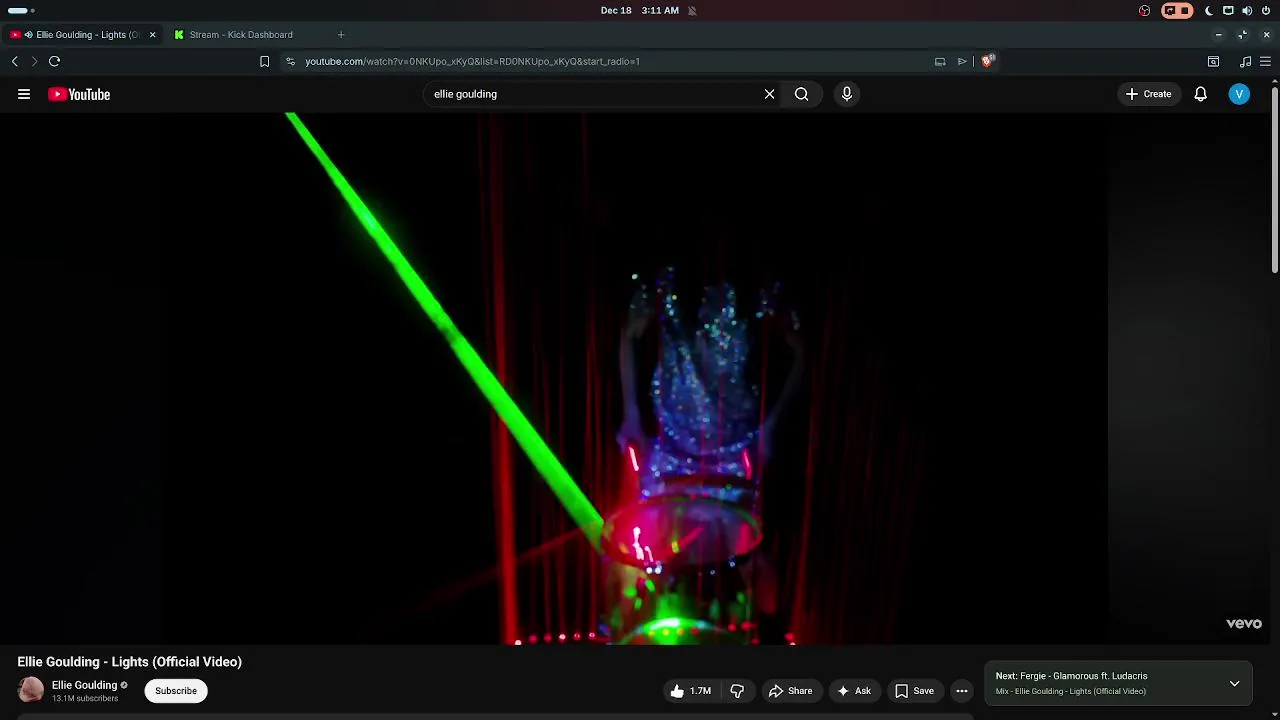Go to YouTube home via logo
1280x720 pixels.
[x=79, y=94]
